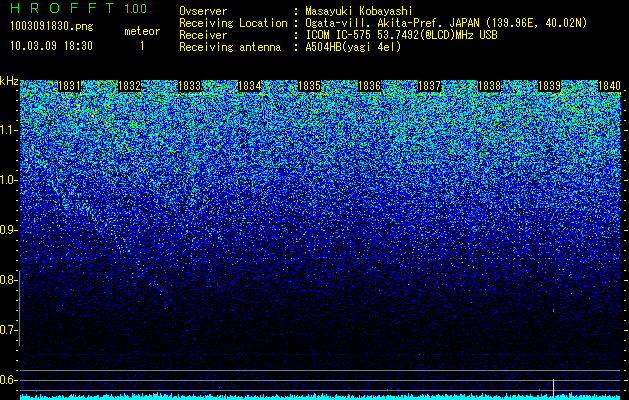Click the meteor label
The width and height of the screenshot is (629, 400).
click(142, 31)
